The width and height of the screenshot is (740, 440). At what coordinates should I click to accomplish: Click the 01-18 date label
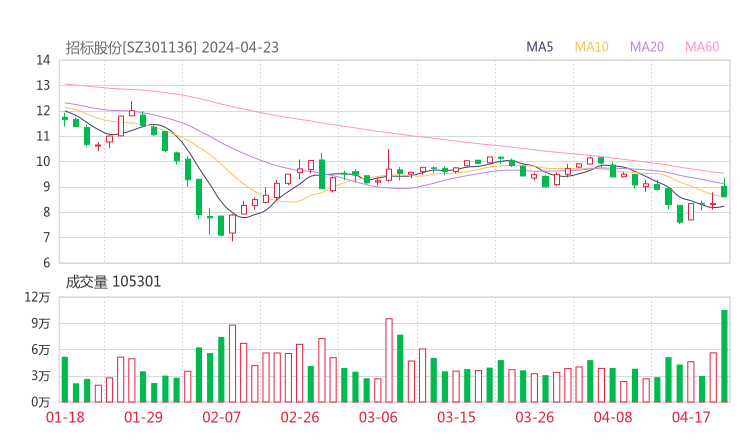tap(65, 417)
